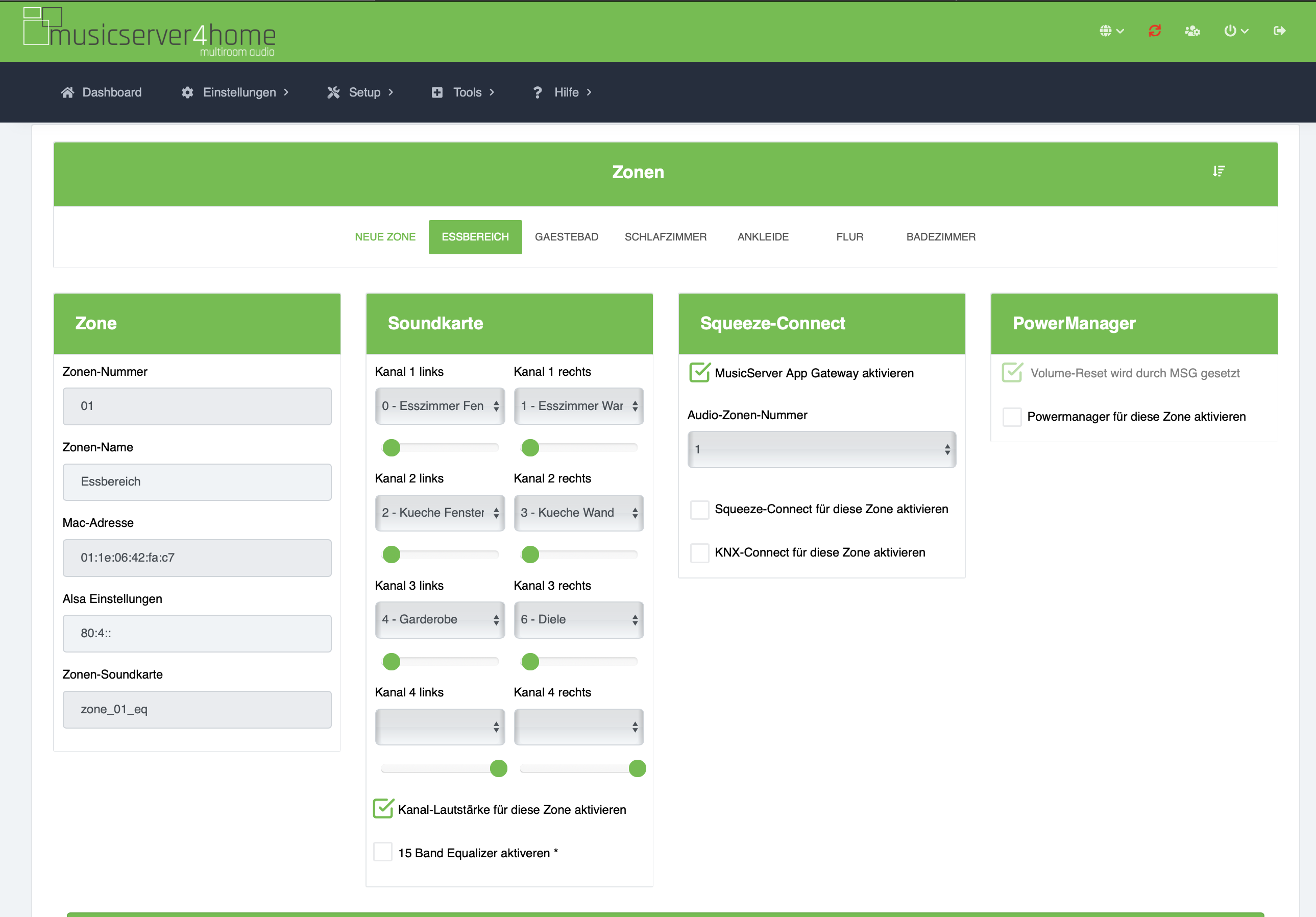
Task: Open the Kanal 1 links dropdown
Action: coord(440,406)
